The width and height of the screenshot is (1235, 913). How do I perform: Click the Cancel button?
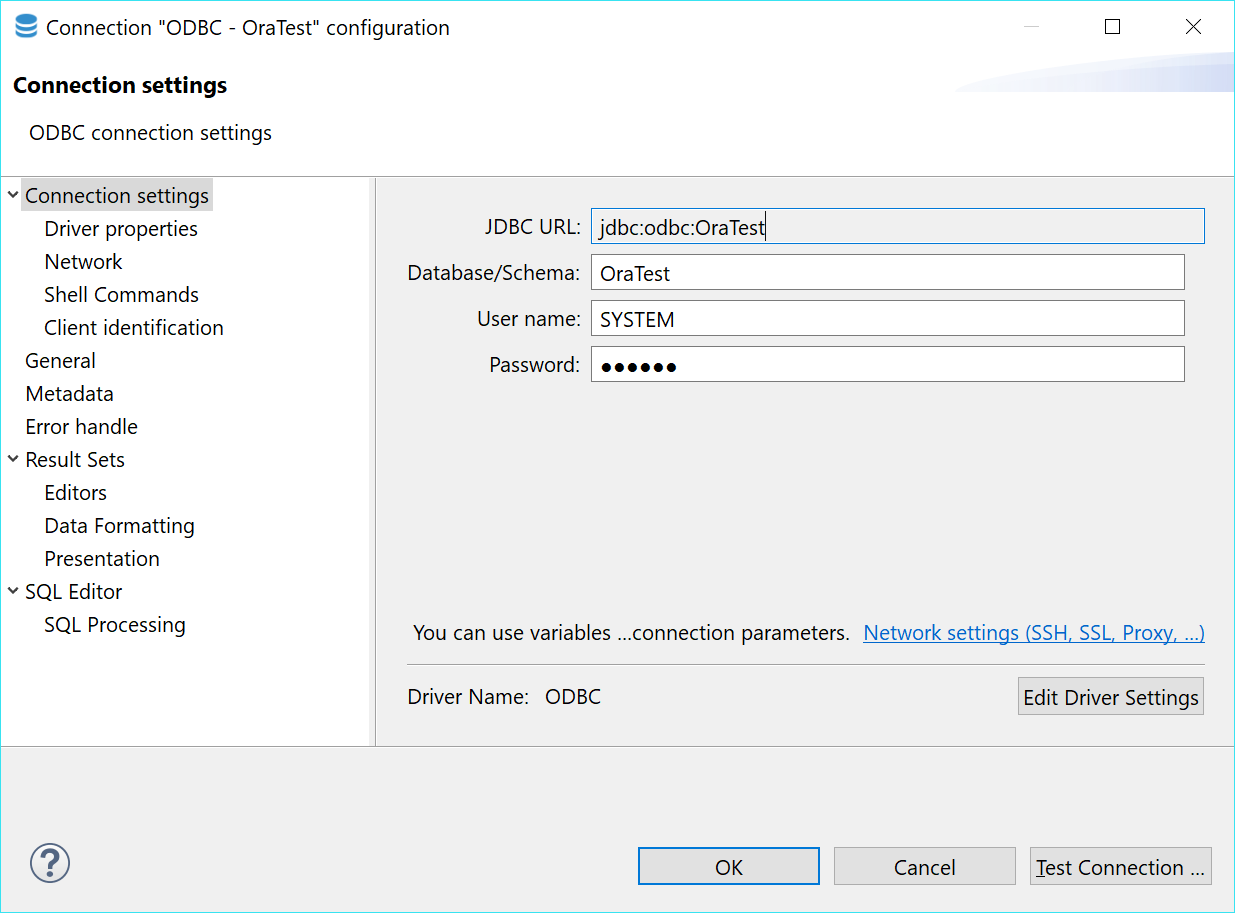point(925,866)
